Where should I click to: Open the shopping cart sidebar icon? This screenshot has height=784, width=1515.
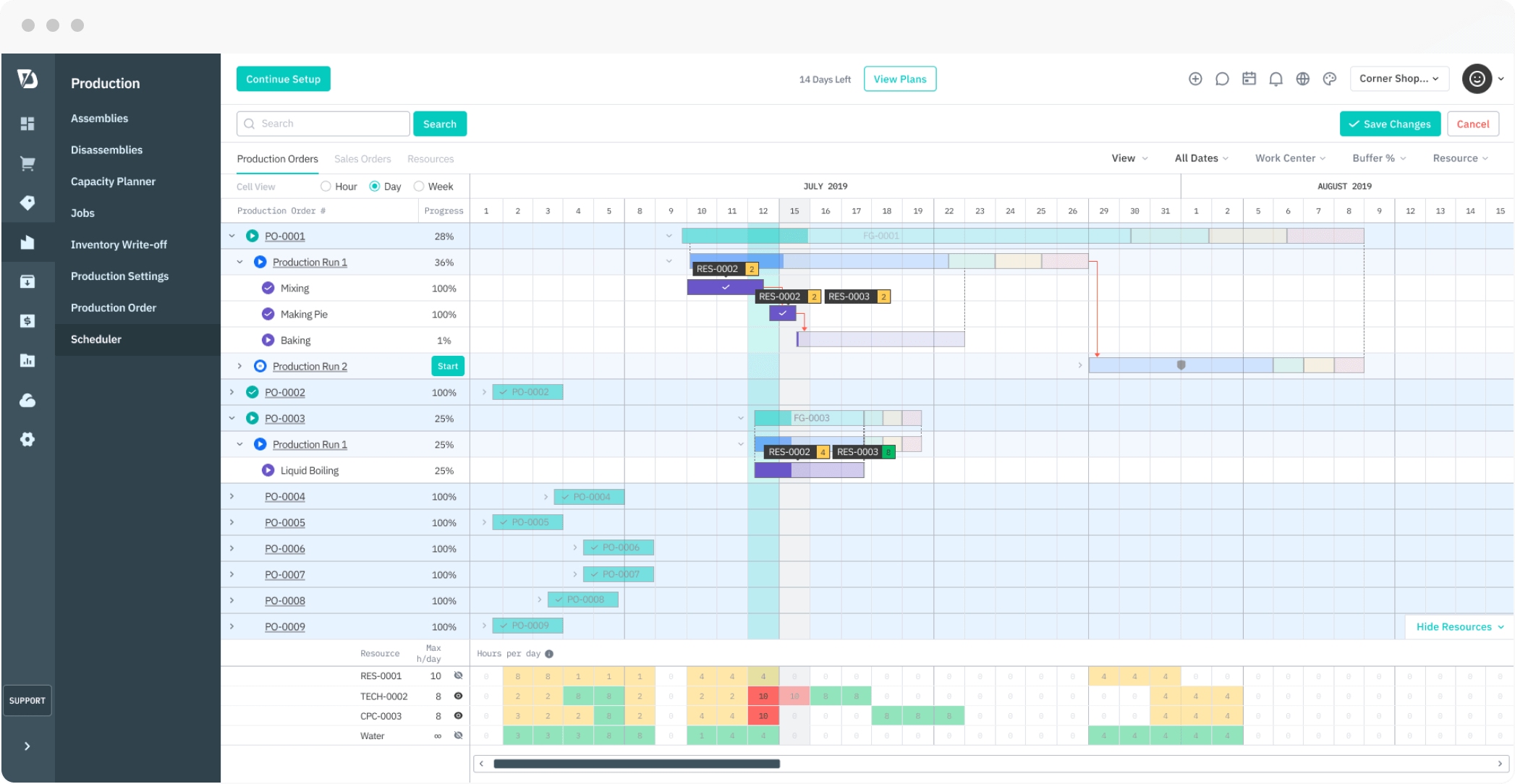point(27,163)
